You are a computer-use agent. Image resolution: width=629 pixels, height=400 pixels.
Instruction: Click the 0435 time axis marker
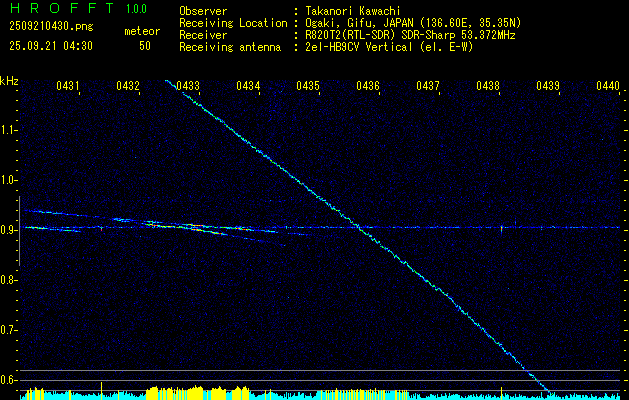(x=308, y=85)
